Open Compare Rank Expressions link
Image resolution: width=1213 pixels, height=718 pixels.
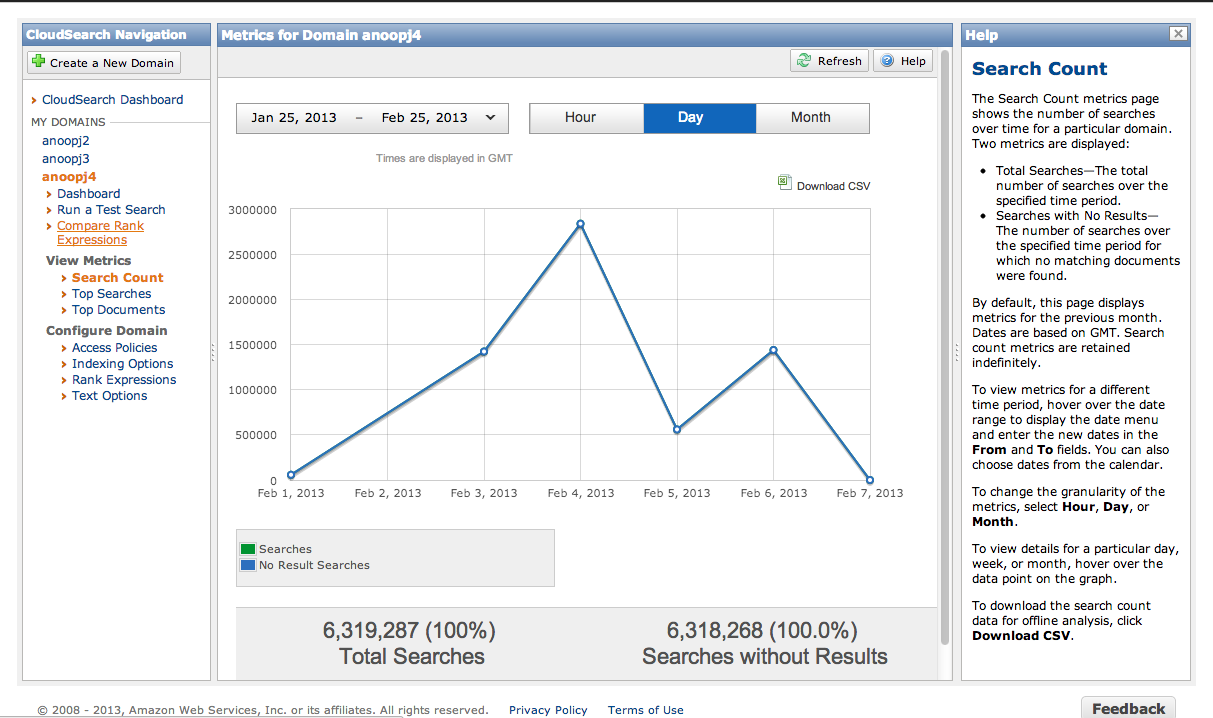pyautogui.click(x=100, y=233)
